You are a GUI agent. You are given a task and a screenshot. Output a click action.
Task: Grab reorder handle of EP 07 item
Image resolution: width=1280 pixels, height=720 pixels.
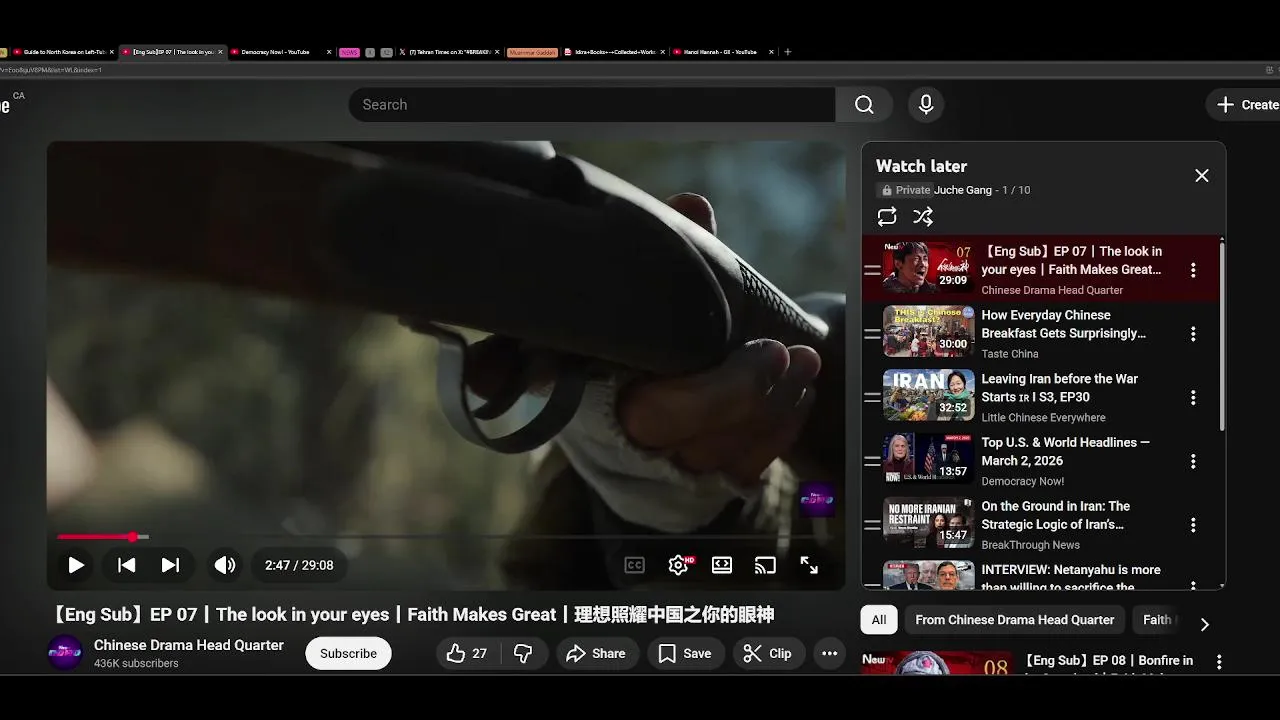(872, 270)
